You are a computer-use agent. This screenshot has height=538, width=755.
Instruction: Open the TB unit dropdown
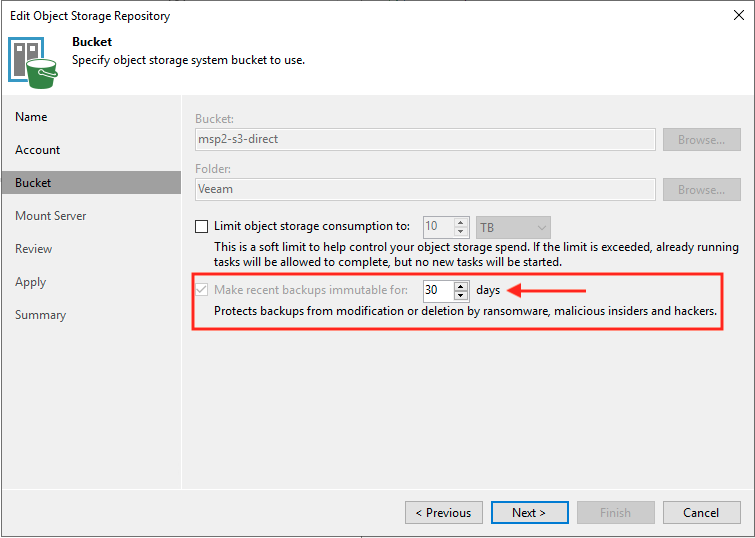[513, 227]
